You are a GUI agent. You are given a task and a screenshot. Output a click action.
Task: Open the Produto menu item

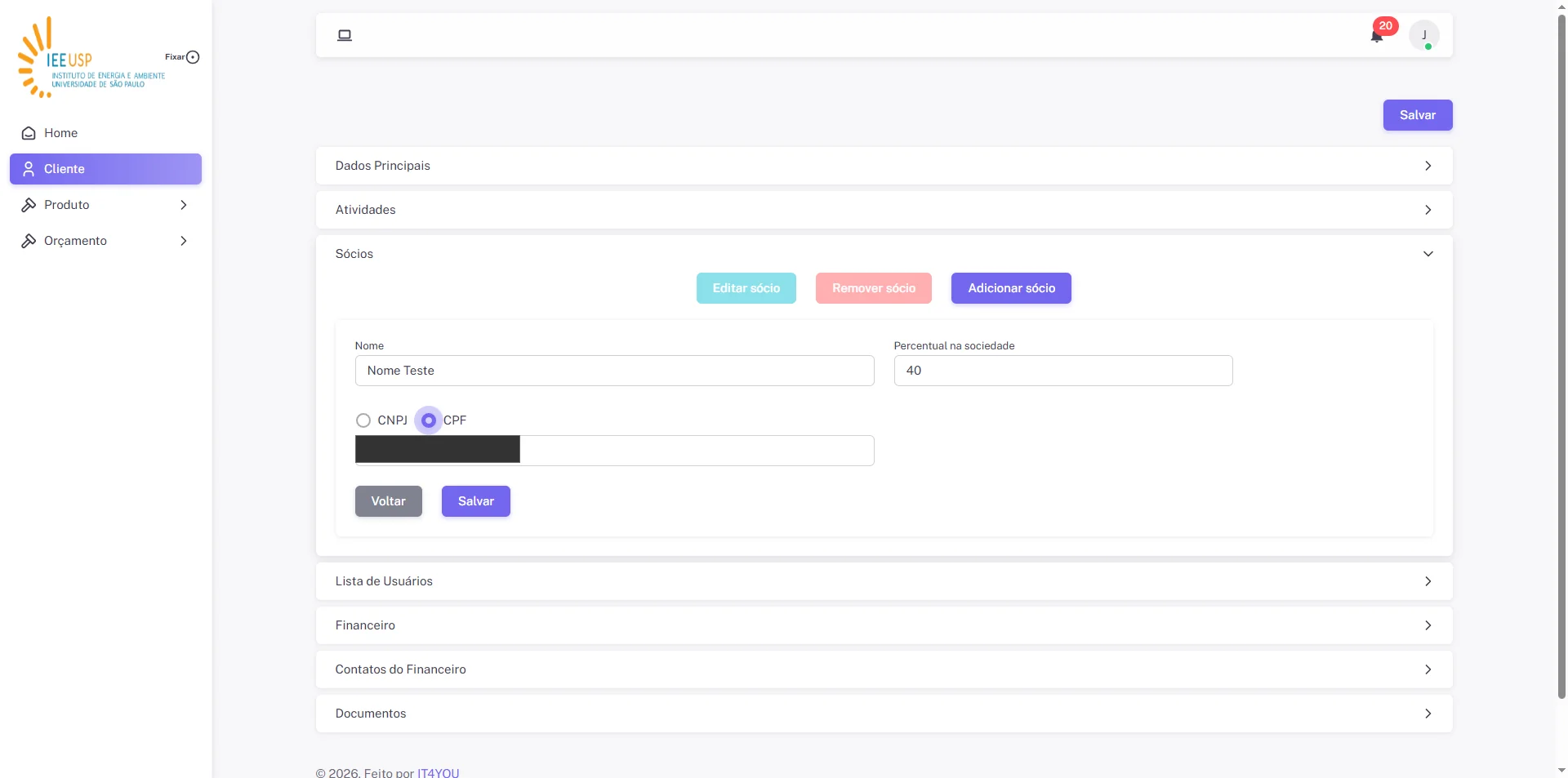(x=105, y=205)
